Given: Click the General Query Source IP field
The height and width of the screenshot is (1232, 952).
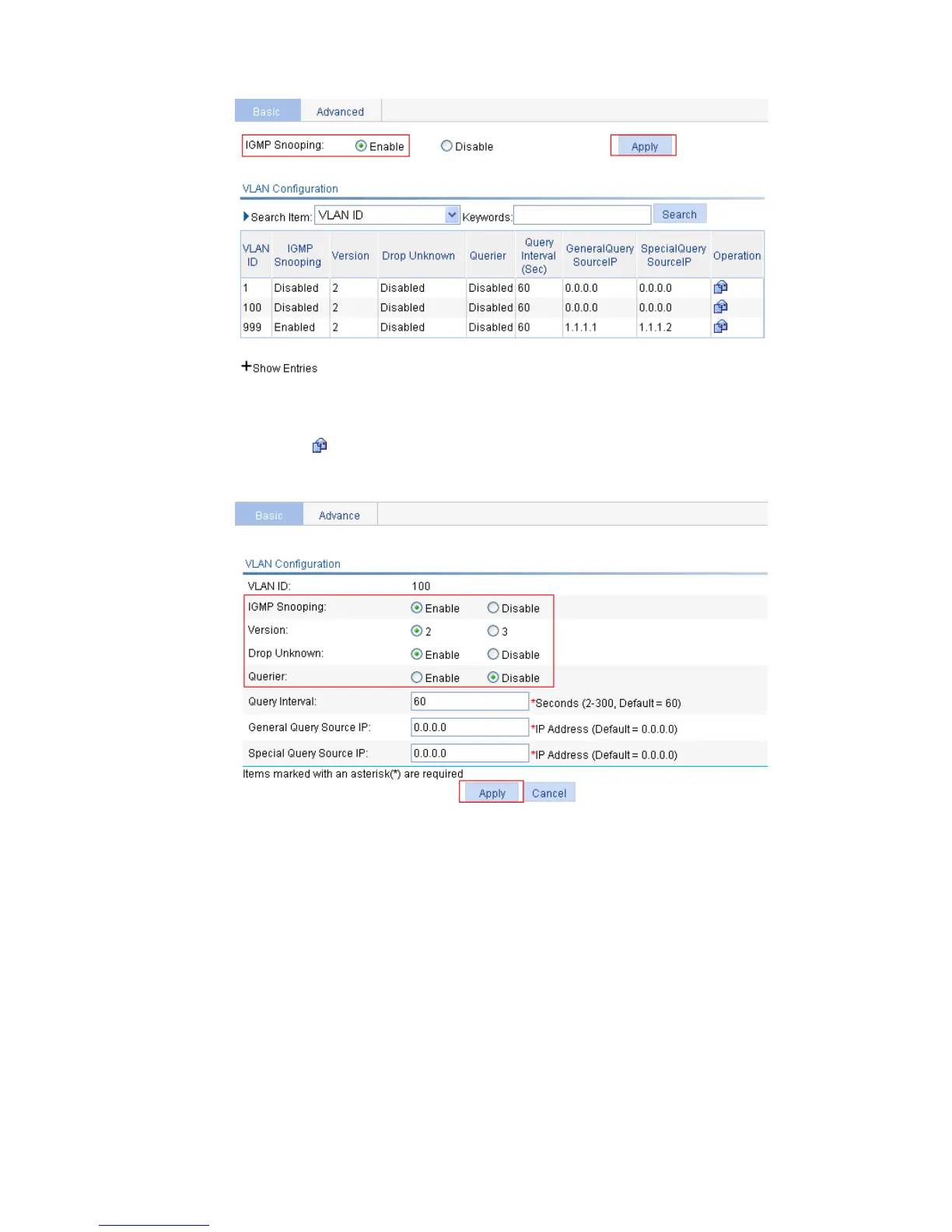Looking at the screenshot, I should click(470, 727).
